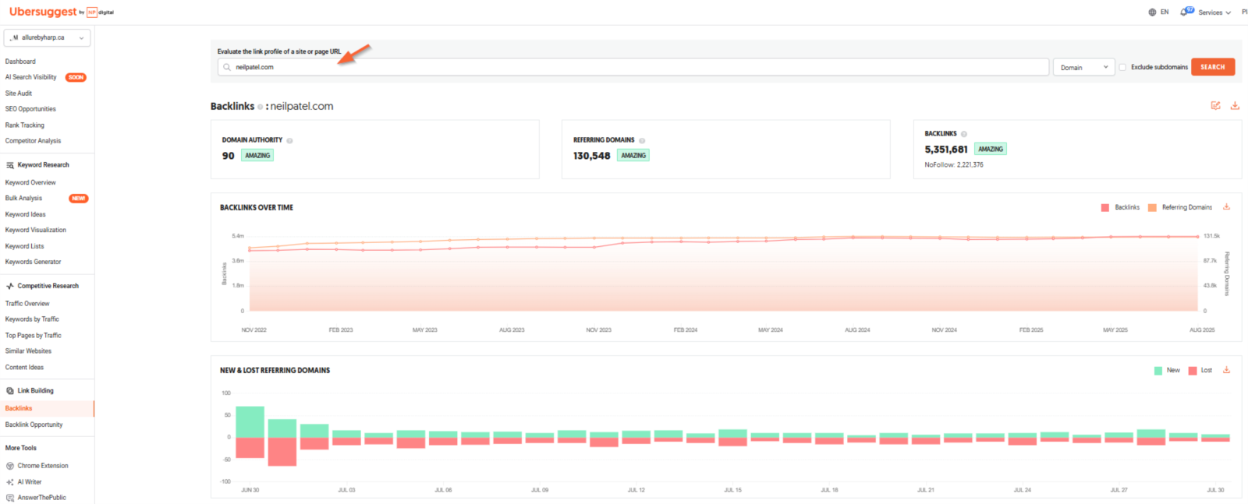Click the Referring Domains info icon
This screenshot has height=504, width=1248.
[x=642, y=141]
